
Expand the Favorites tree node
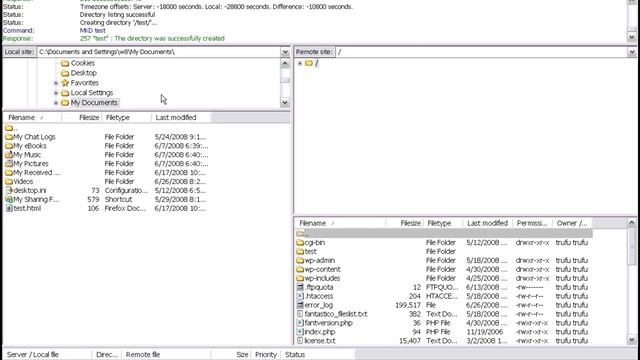[56, 83]
